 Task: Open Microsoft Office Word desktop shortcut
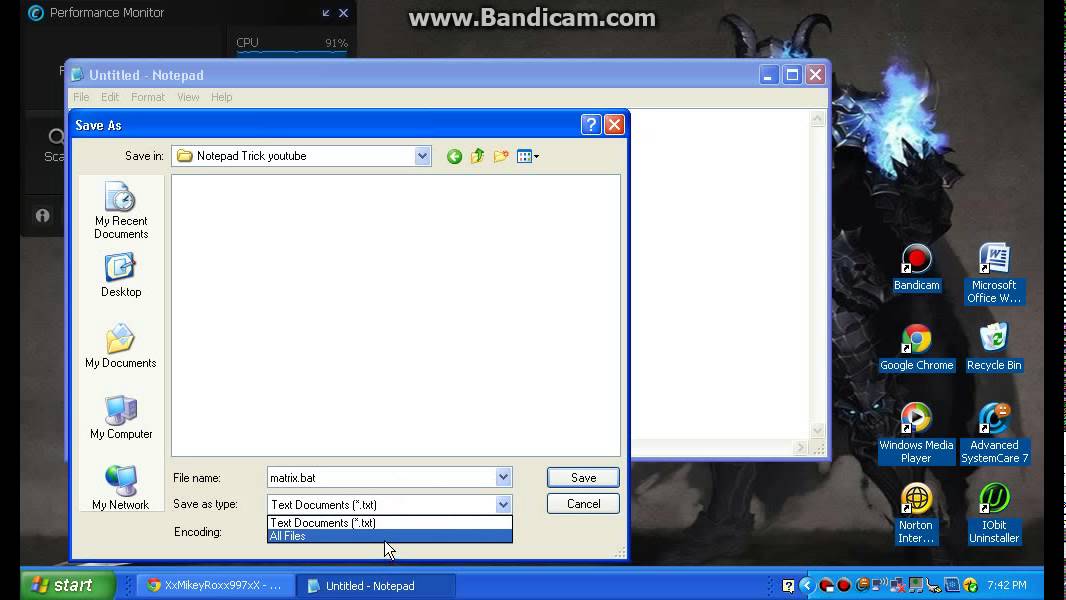pyautogui.click(x=994, y=273)
